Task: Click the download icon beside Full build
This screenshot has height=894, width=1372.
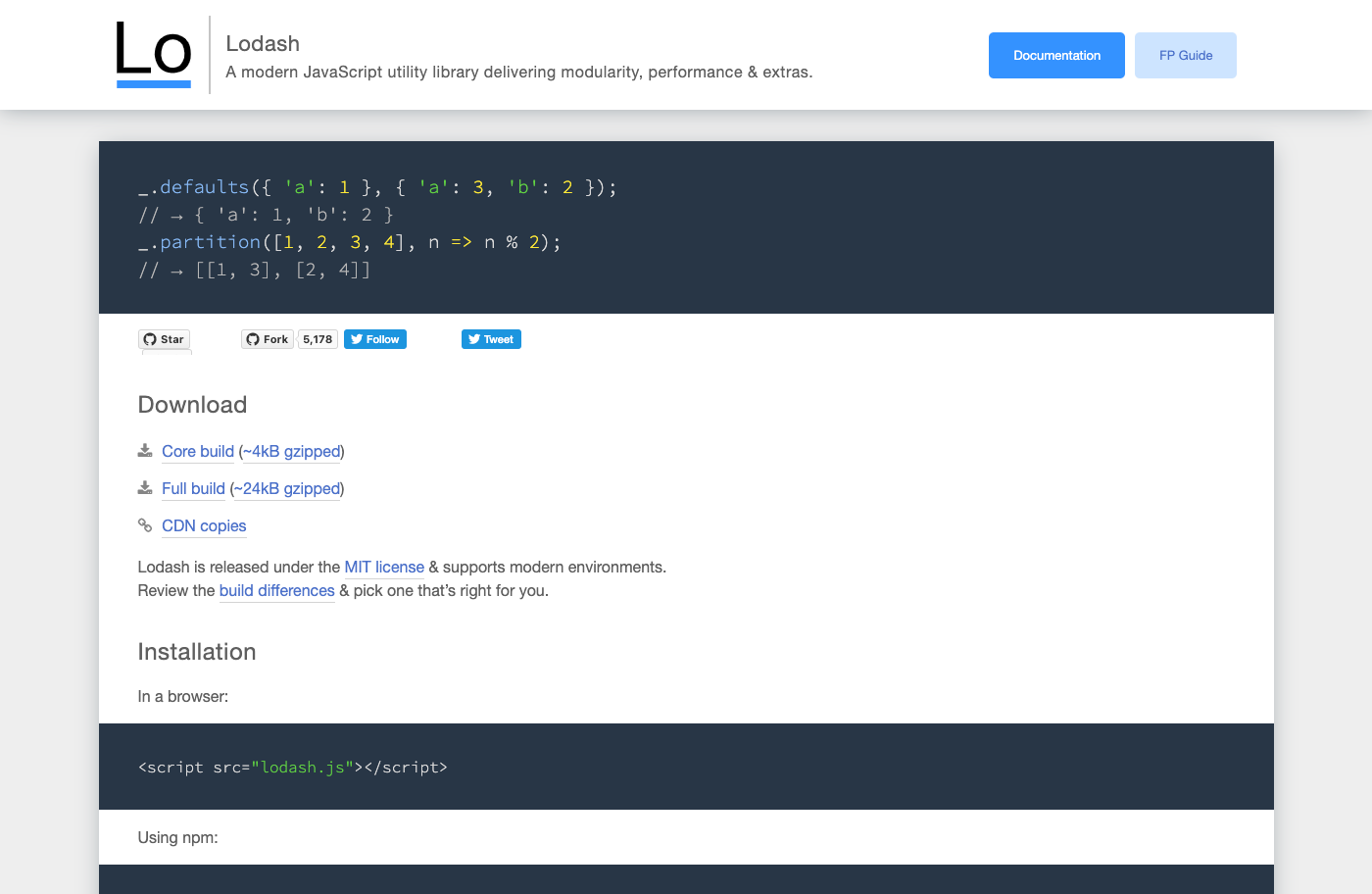Action: [145, 488]
